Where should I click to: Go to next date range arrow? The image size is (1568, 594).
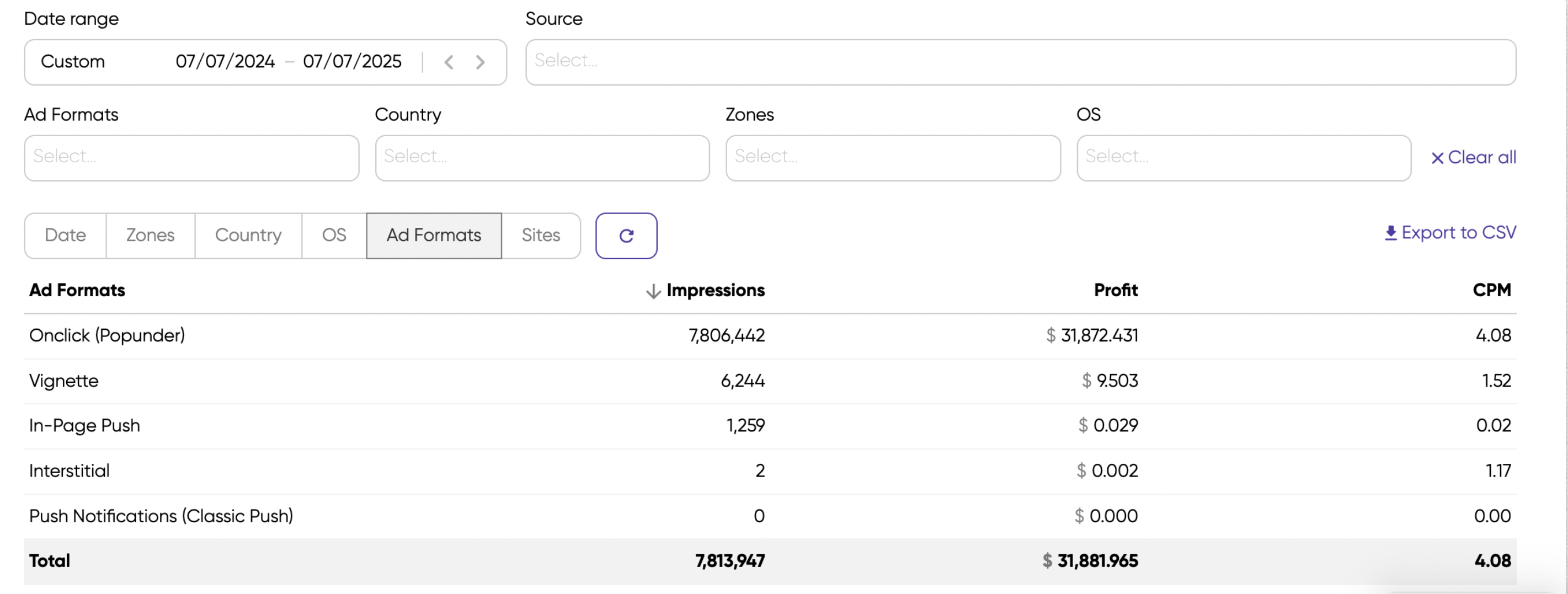pyautogui.click(x=480, y=62)
